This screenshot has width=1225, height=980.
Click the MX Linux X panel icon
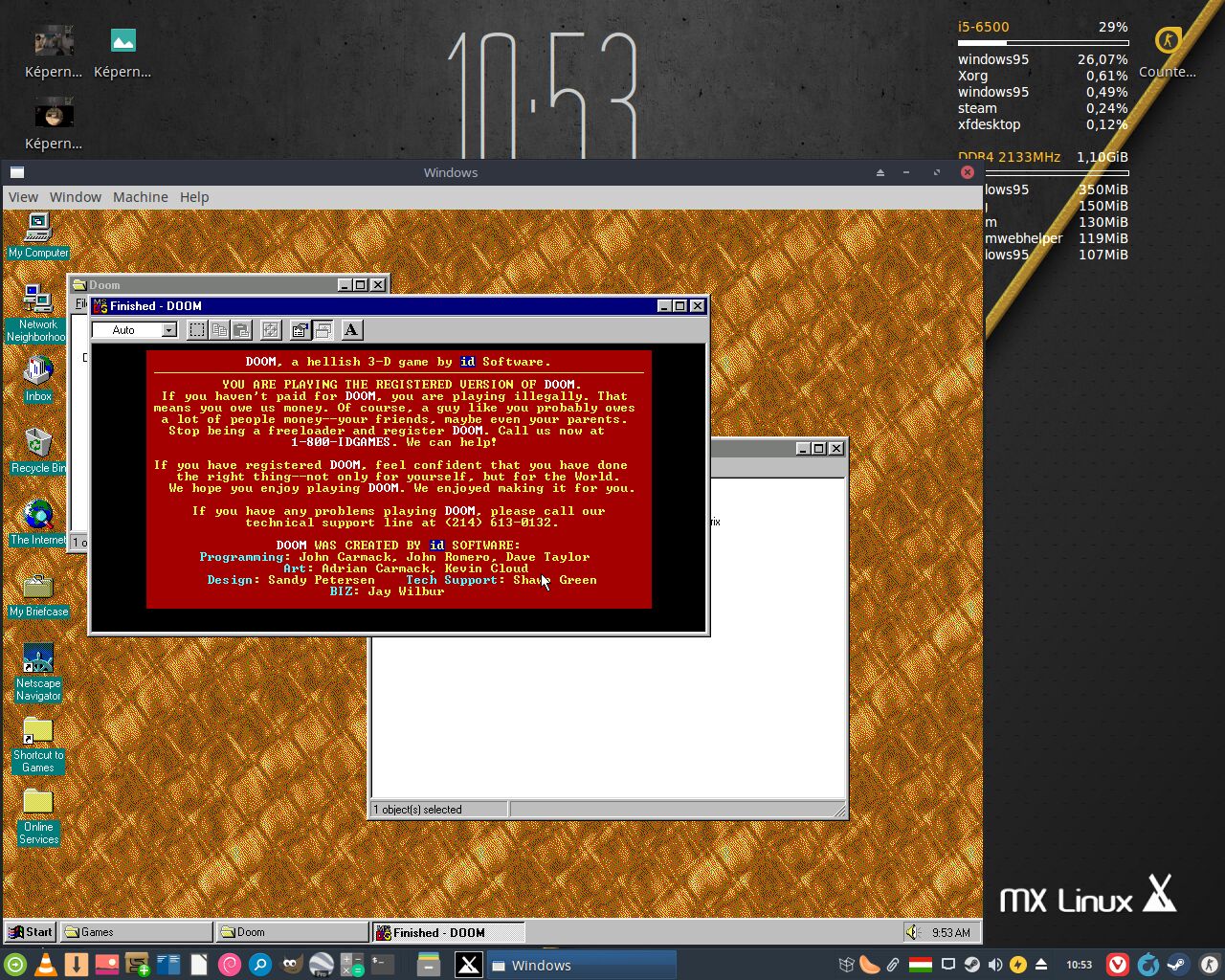[468, 965]
